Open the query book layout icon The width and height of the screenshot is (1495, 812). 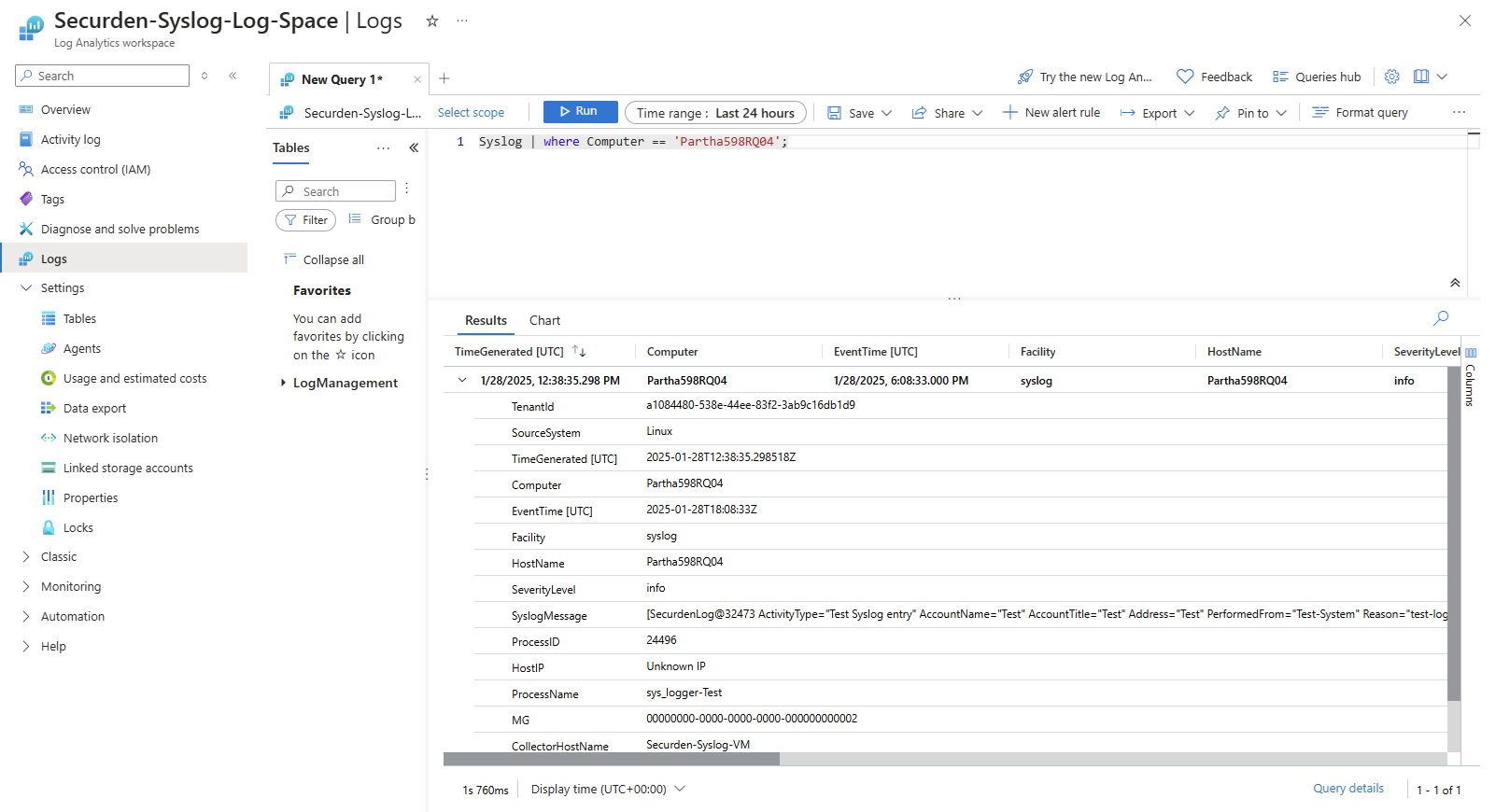pyautogui.click(x=1421, y=77)
